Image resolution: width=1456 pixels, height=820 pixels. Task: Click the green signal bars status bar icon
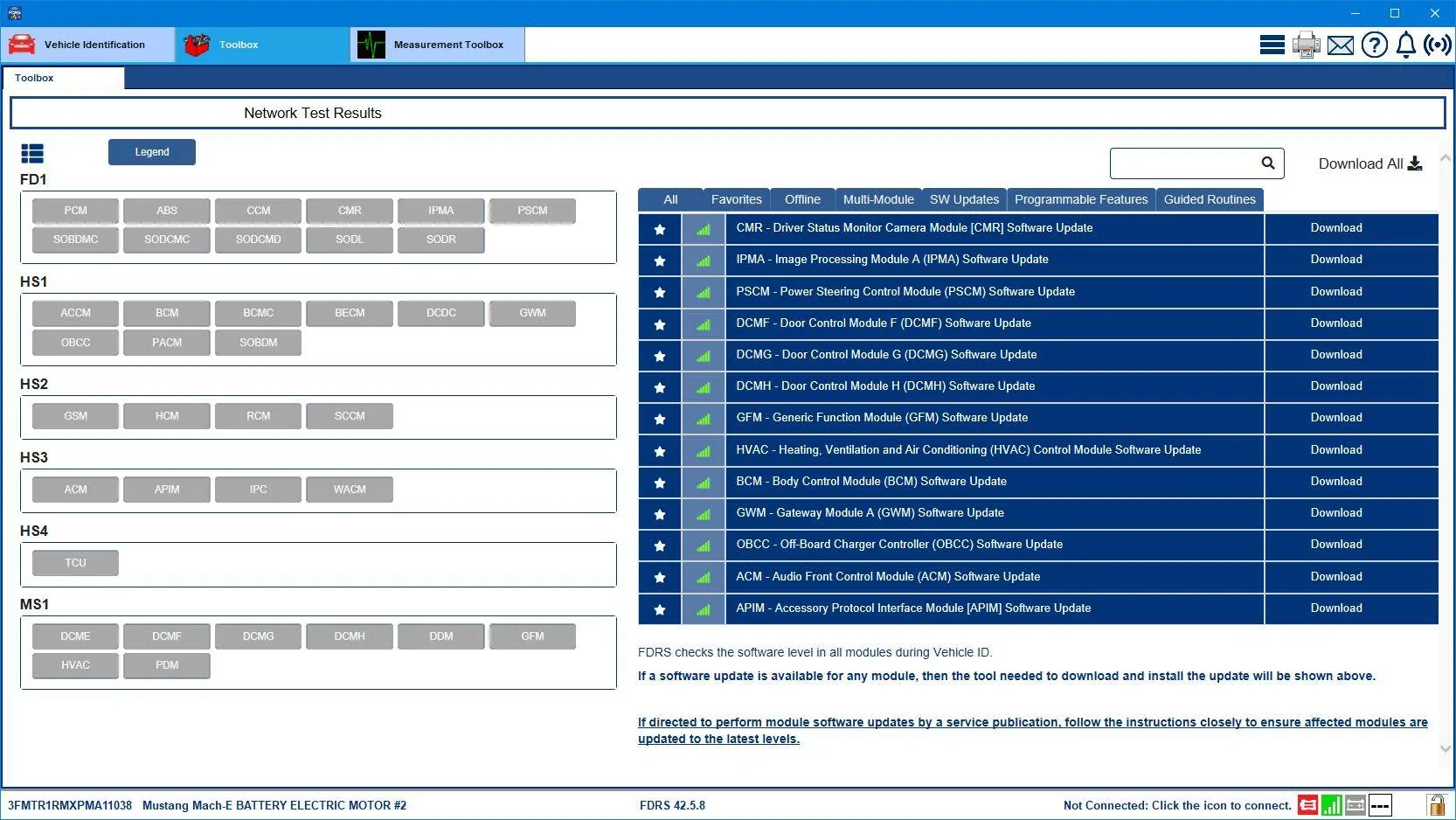pos(1332,805)
